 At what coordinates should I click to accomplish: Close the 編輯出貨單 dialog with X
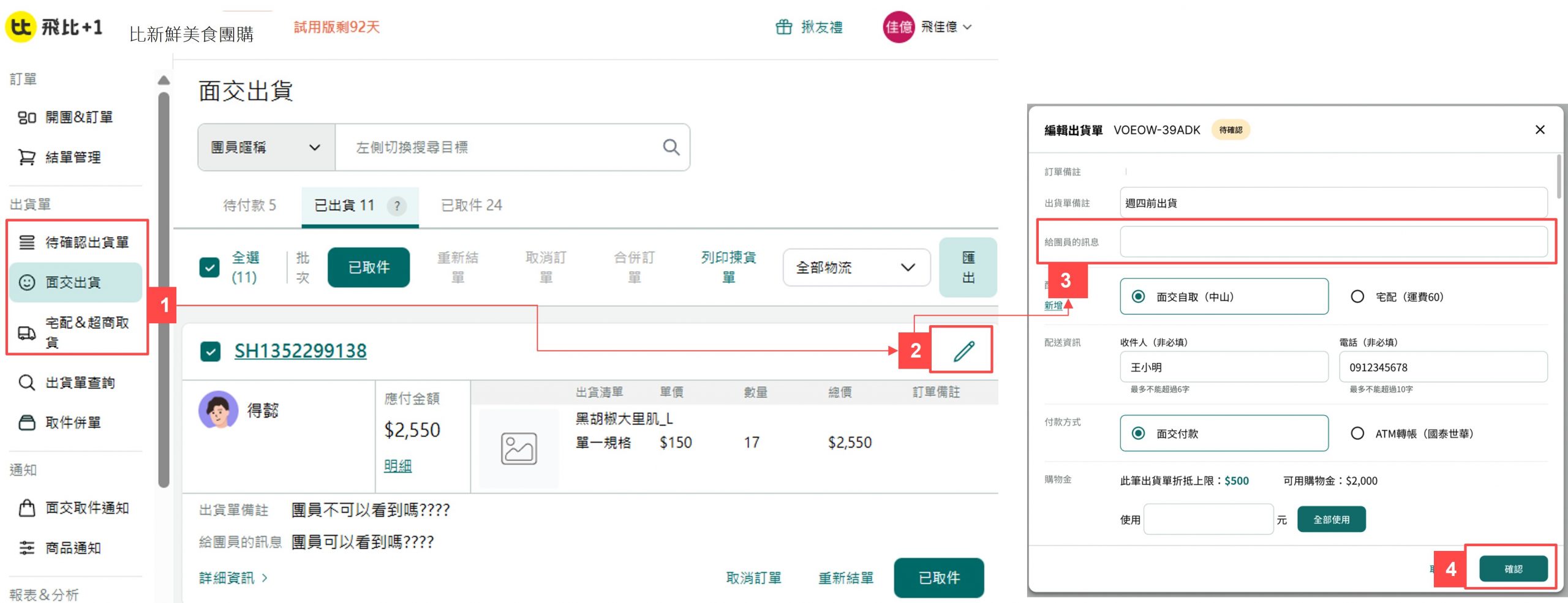[1540, 130]
